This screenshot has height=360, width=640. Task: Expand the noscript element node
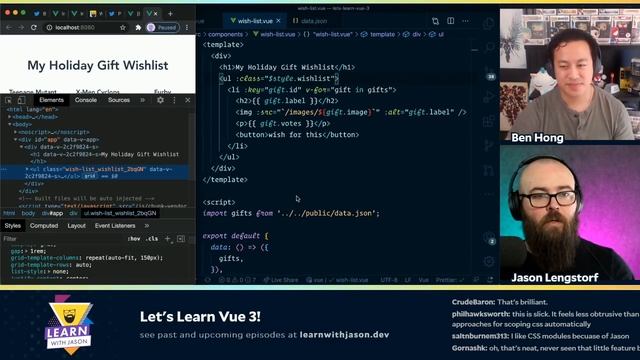tap(16, 132)
